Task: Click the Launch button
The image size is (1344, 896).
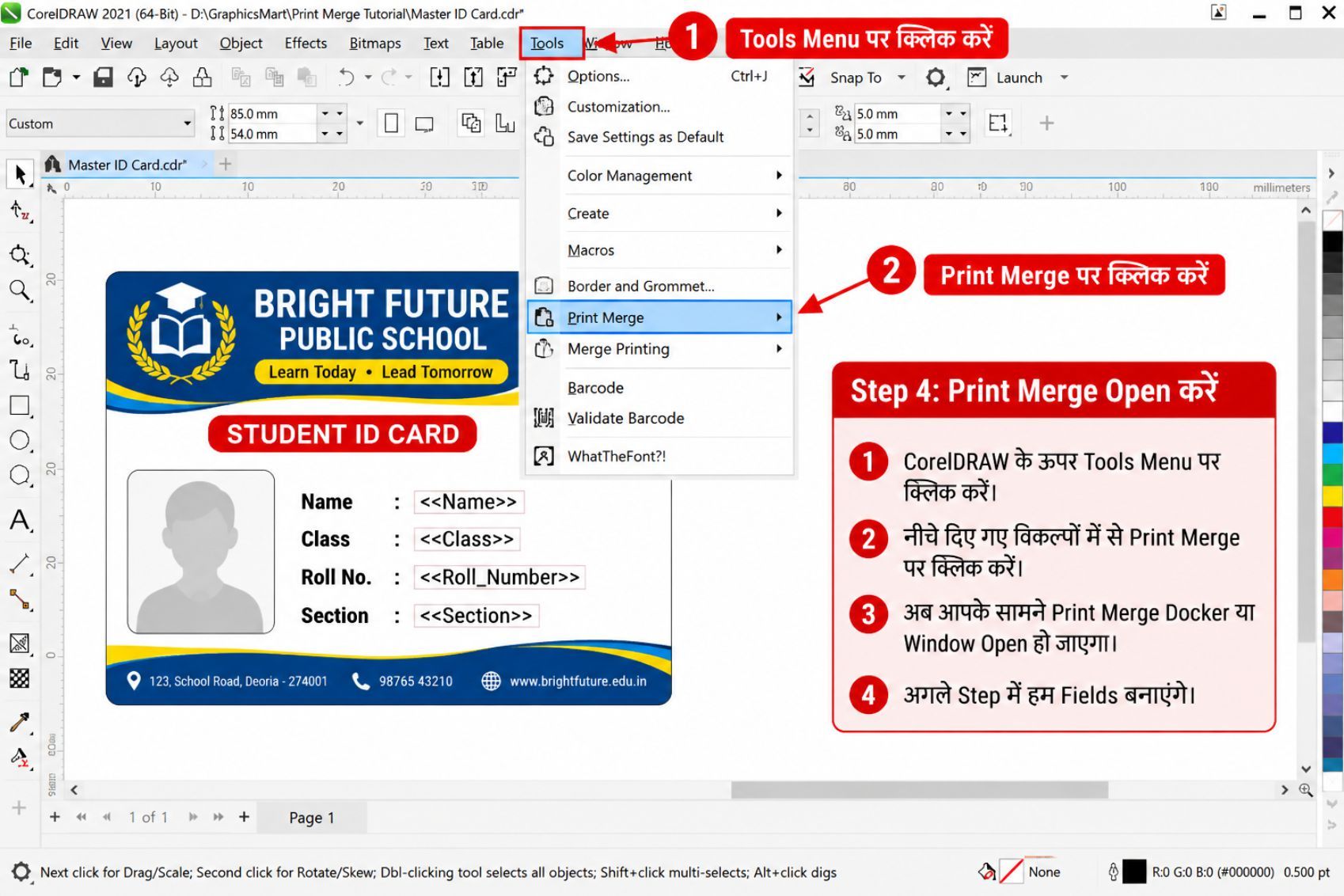Action: [1007, 78]
